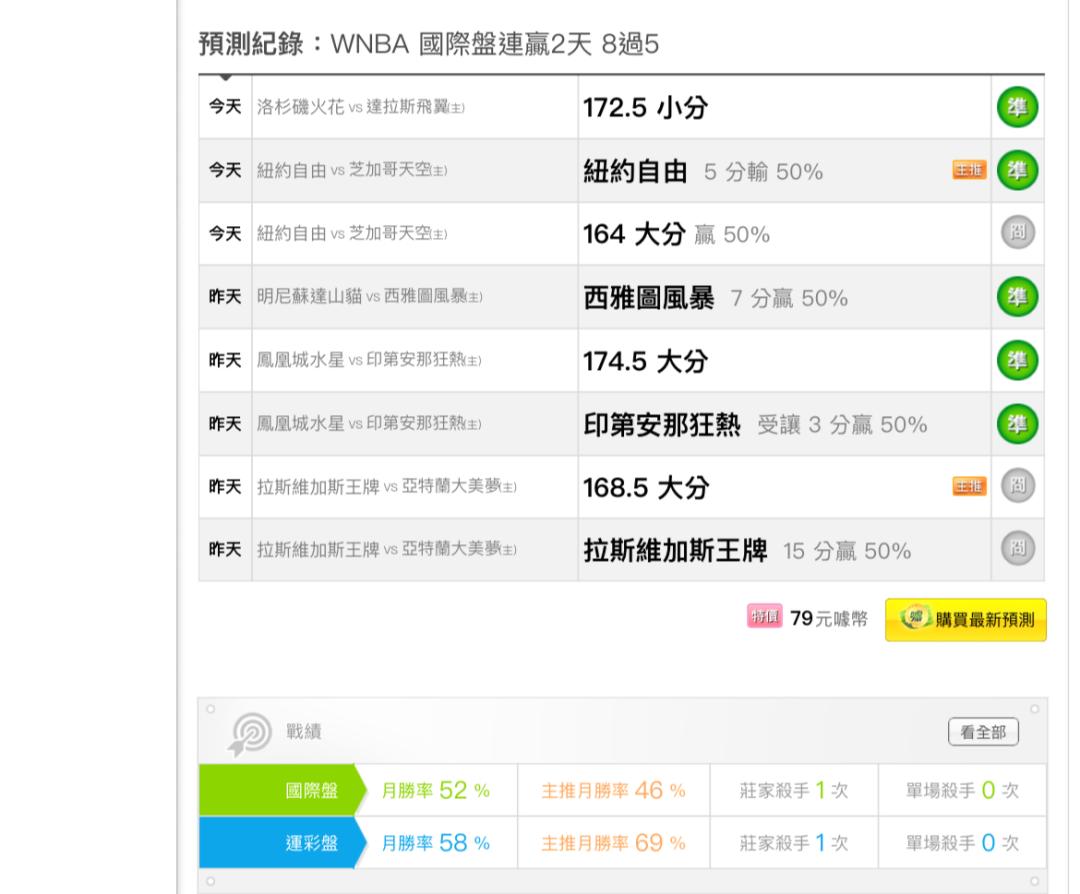The image size is (1080, 894).
Task: Click matchup text on 印第安那狂熱 受讓 row
Action: (369, 424)
